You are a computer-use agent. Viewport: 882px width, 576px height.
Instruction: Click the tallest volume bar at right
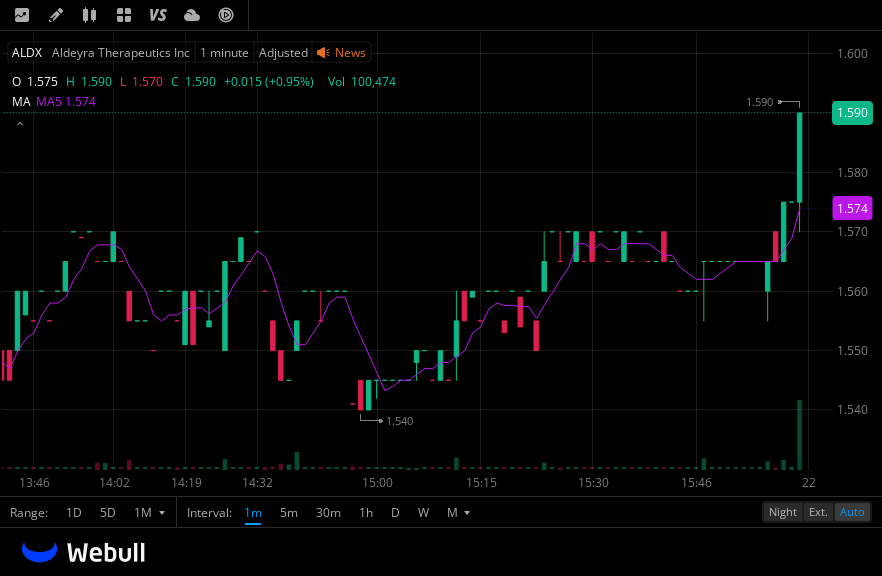click(x=799, y=435)
